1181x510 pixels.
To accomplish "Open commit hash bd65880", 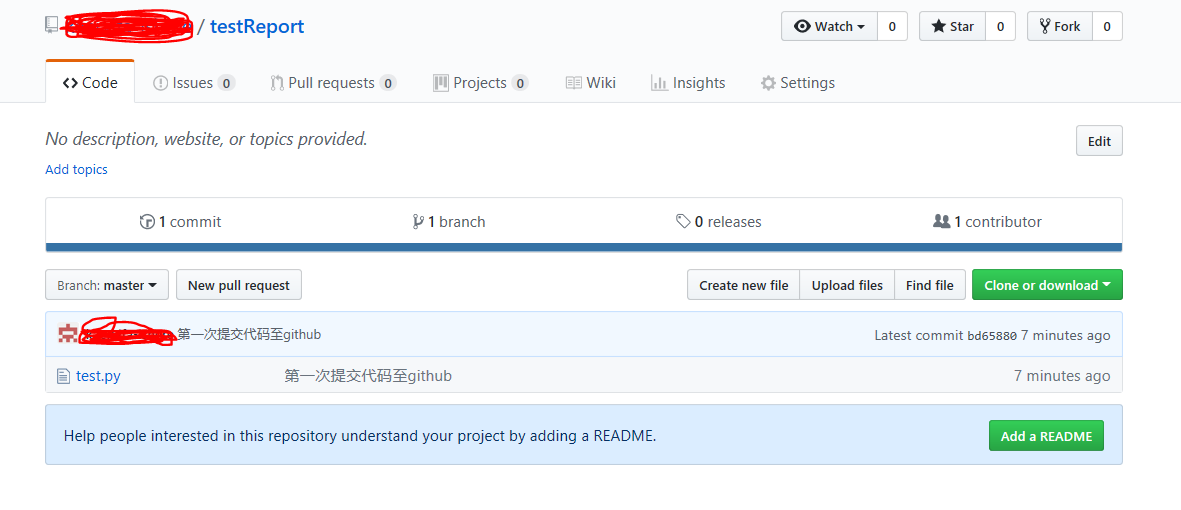I will tap(992, 335).
